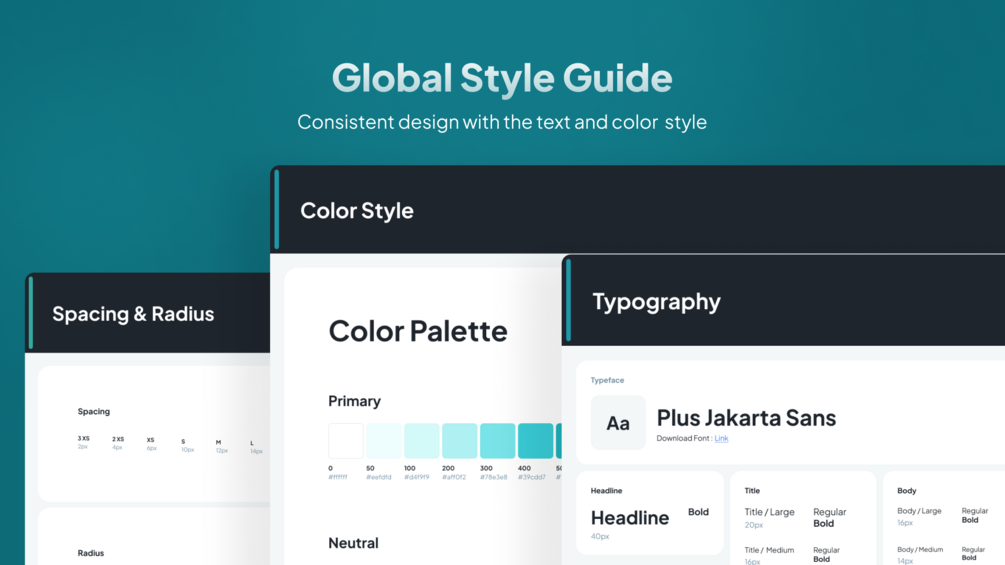Viewport: 1005px width, 565px height.
Task: Click the Body card label
Action: pyautogui.click(x=906, y=491)
